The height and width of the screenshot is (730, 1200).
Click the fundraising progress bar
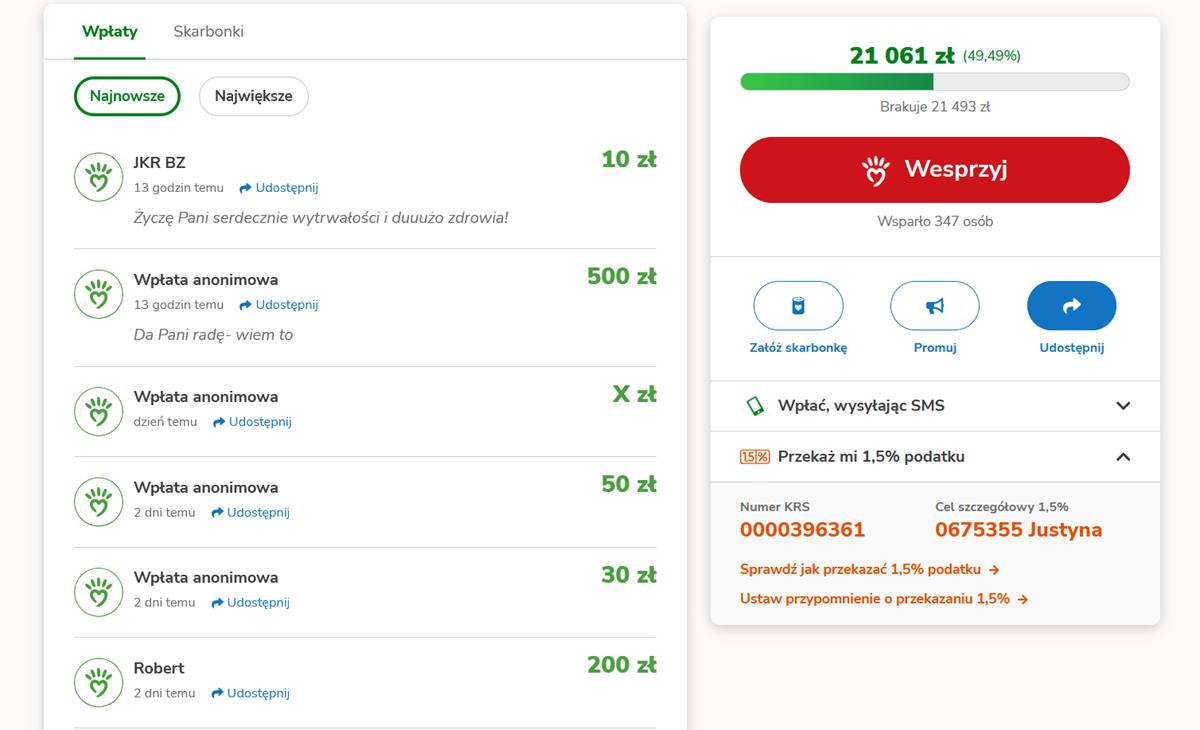pyautogui.click(x=934, y=82)
